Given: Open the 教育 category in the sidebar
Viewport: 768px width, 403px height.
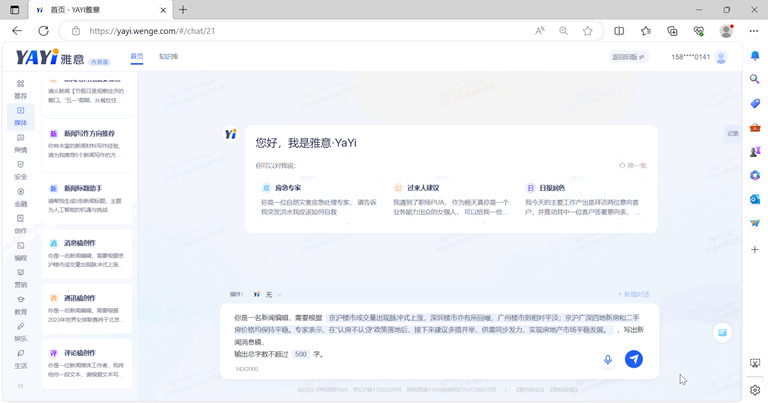Looking at the screenshot, I should coord(21,305).
